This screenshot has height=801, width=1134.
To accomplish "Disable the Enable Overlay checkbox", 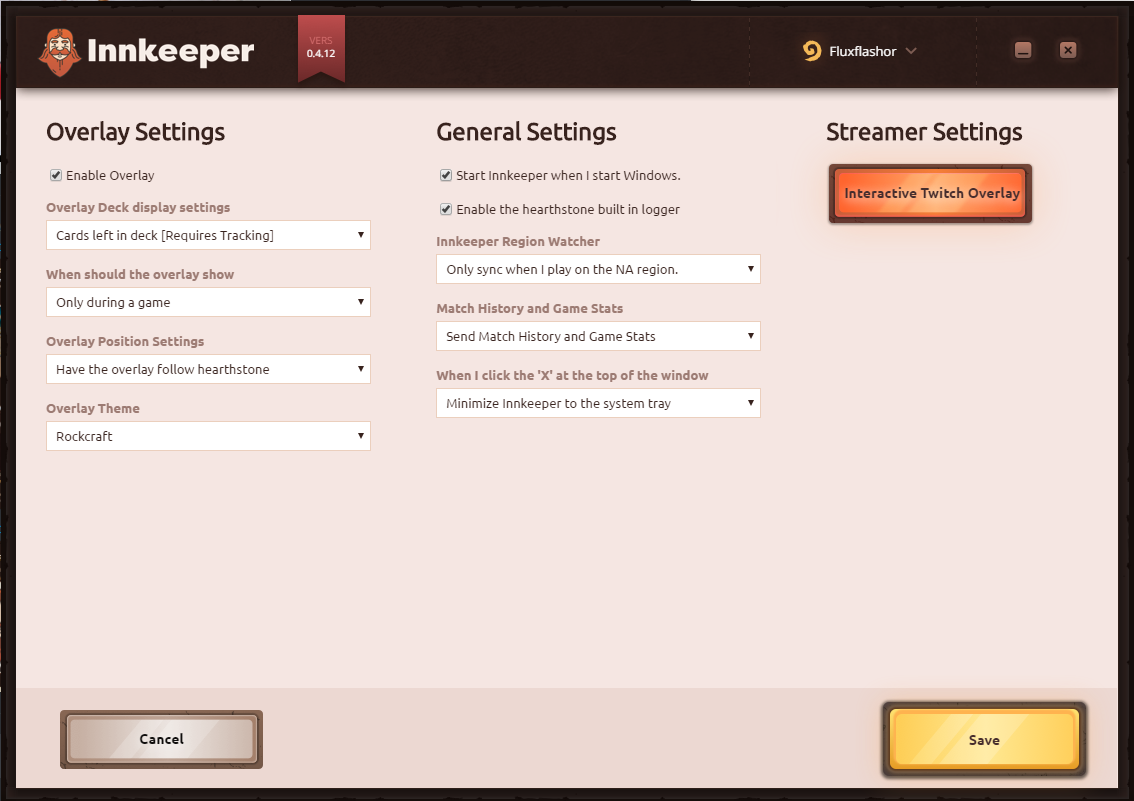I will coord(56,175).
